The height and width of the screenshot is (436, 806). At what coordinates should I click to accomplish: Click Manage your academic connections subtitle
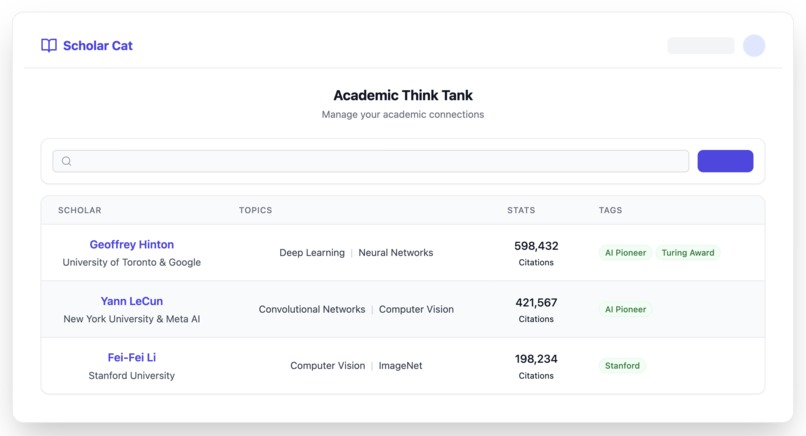click(x=403, y=114)
